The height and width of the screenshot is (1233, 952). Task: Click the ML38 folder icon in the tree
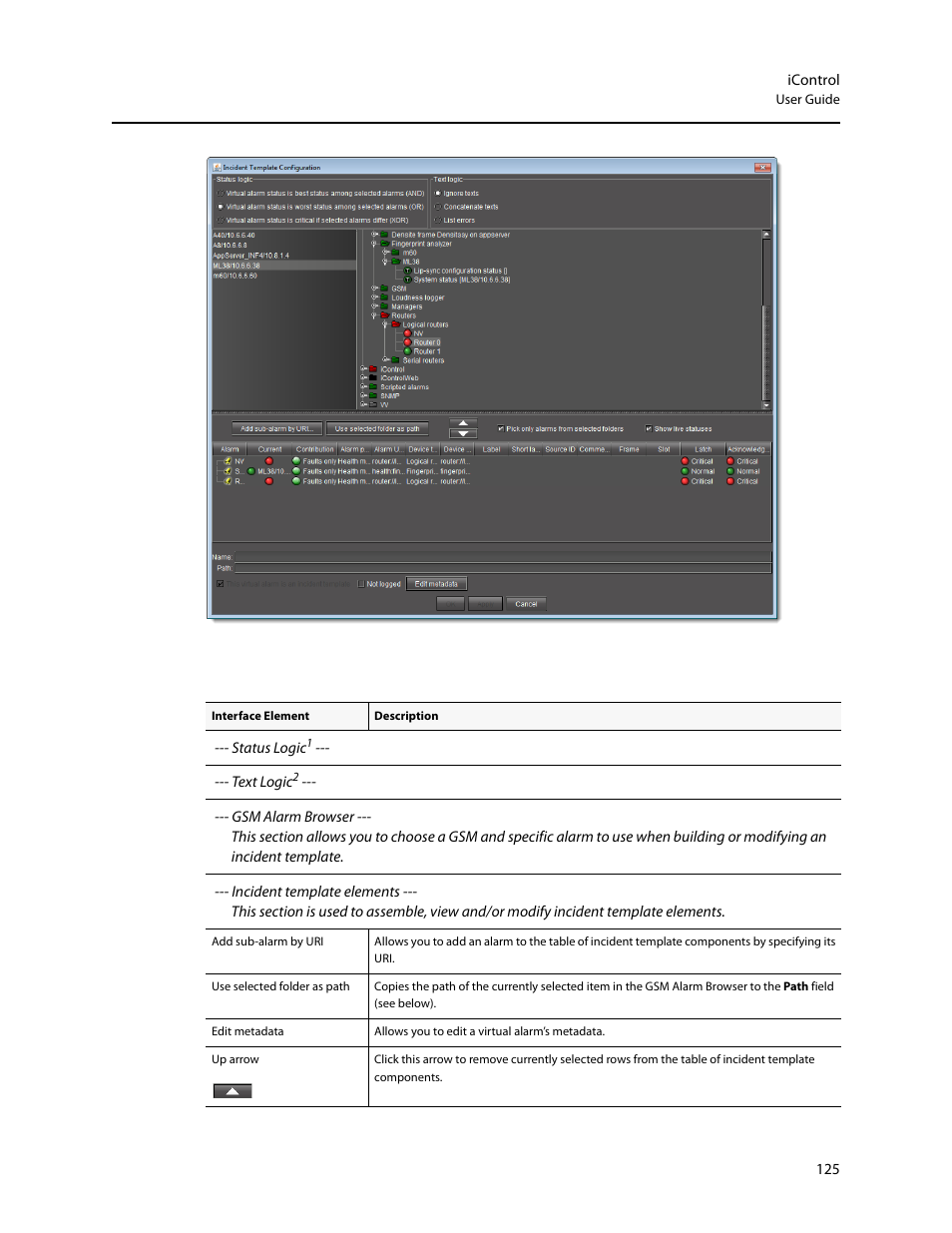(x=395, y=262)
